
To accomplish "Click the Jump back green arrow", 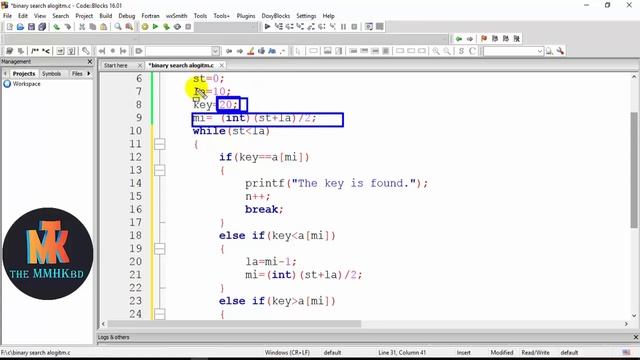I will point(459,39).
